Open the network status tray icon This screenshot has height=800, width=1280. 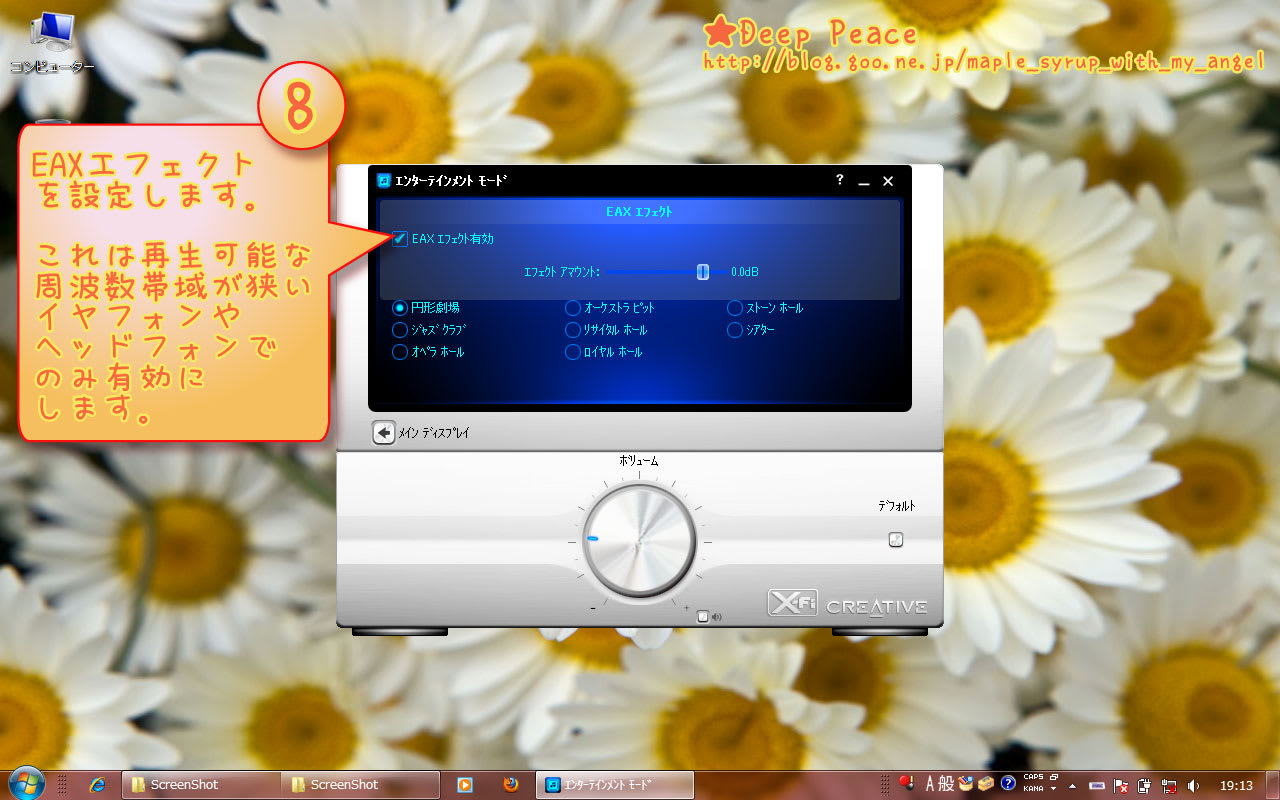1168,786
